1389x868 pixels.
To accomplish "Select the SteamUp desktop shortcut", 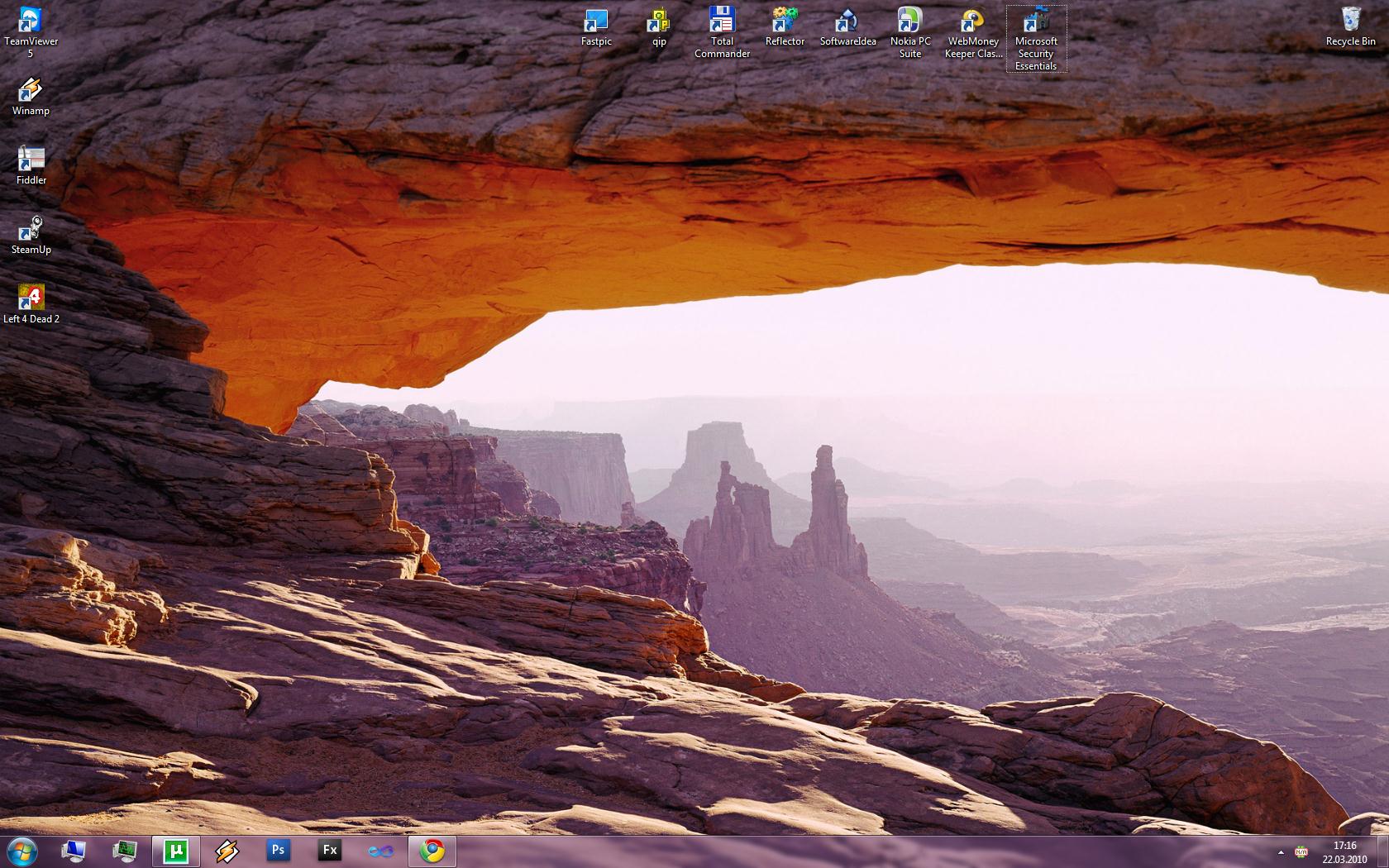I will tap(31, 229).
